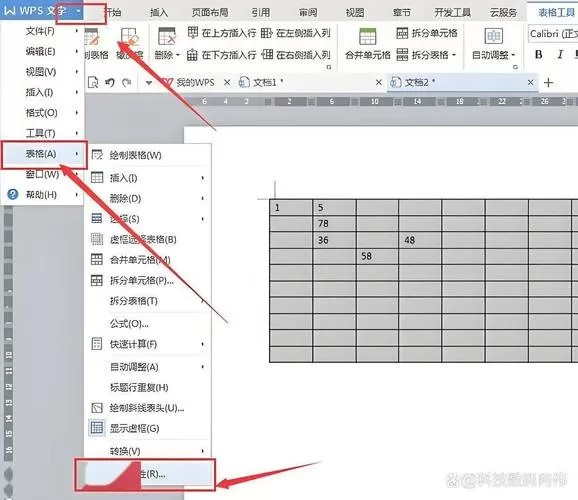Switch to the 审阅 ribbon tab

(x=308, y=13)
